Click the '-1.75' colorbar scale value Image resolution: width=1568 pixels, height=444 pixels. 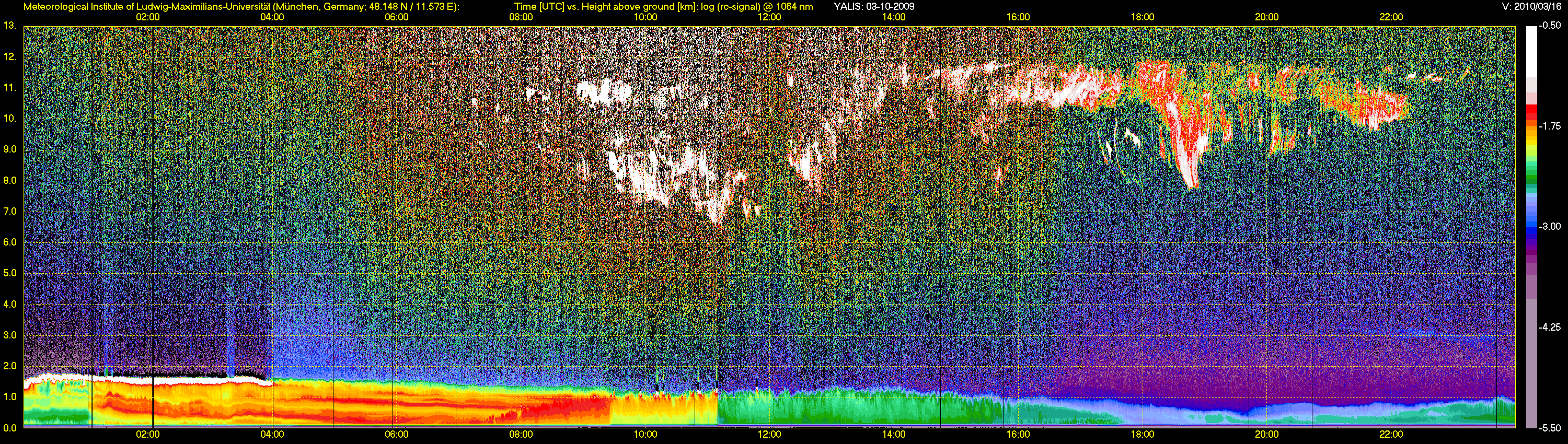point(1550,126)
